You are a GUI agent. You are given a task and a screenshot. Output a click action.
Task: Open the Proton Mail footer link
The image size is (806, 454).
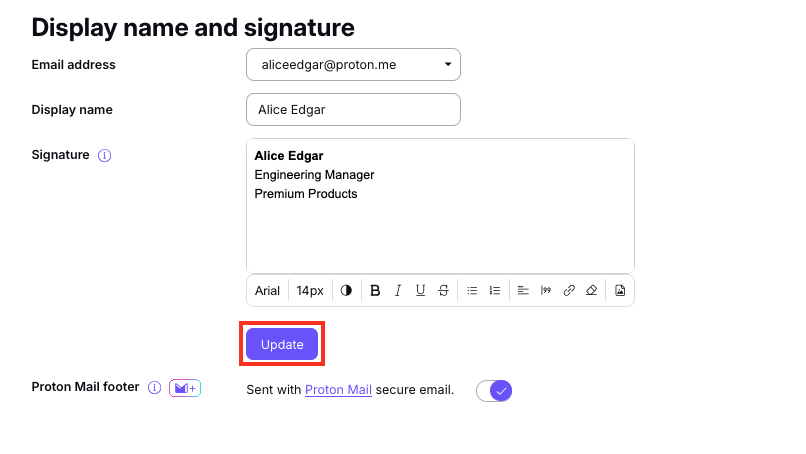coord(338,390)
